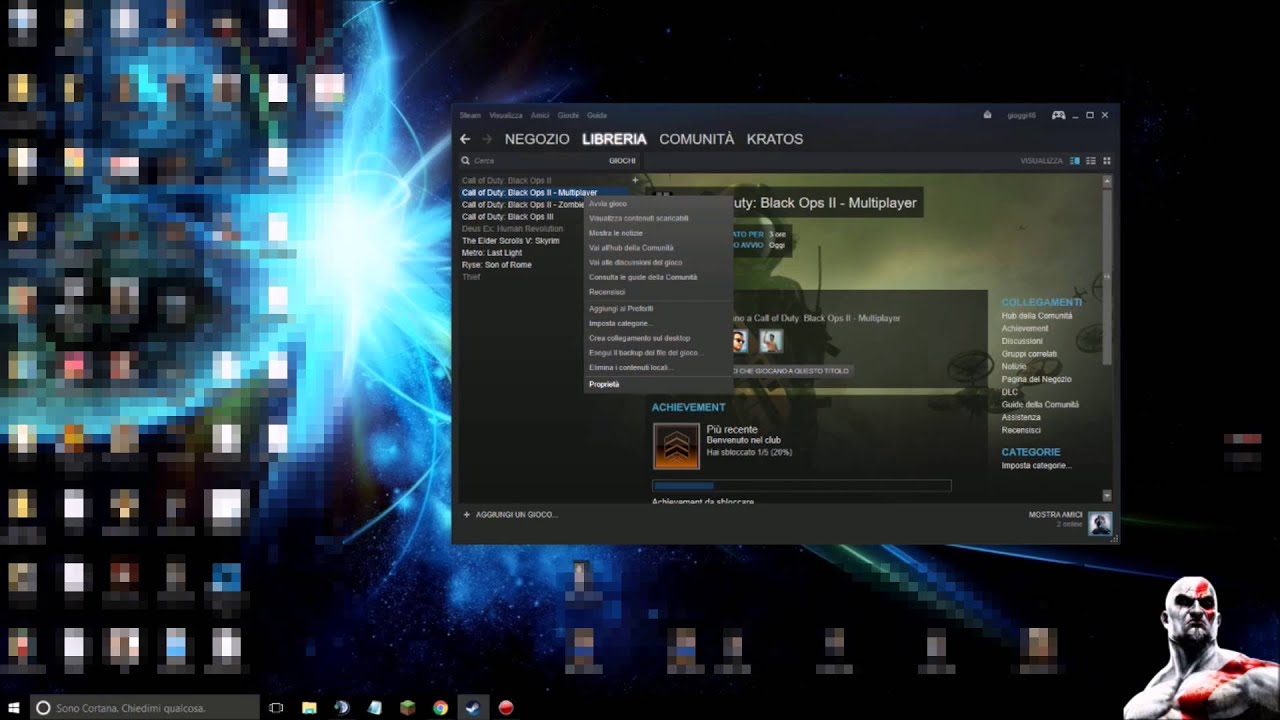
Task: Click the crescent-shaped taskbar icon
Action: [x=342, y=707]
